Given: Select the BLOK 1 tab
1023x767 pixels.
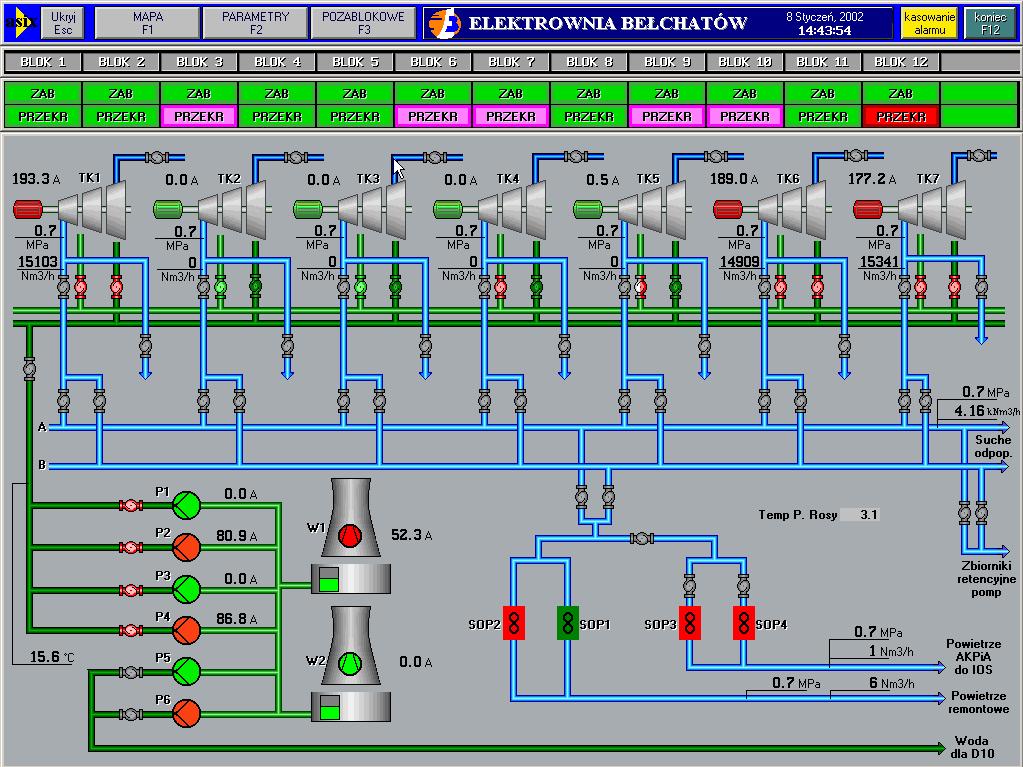Looking at the screenshot, I should click(43, 62).
